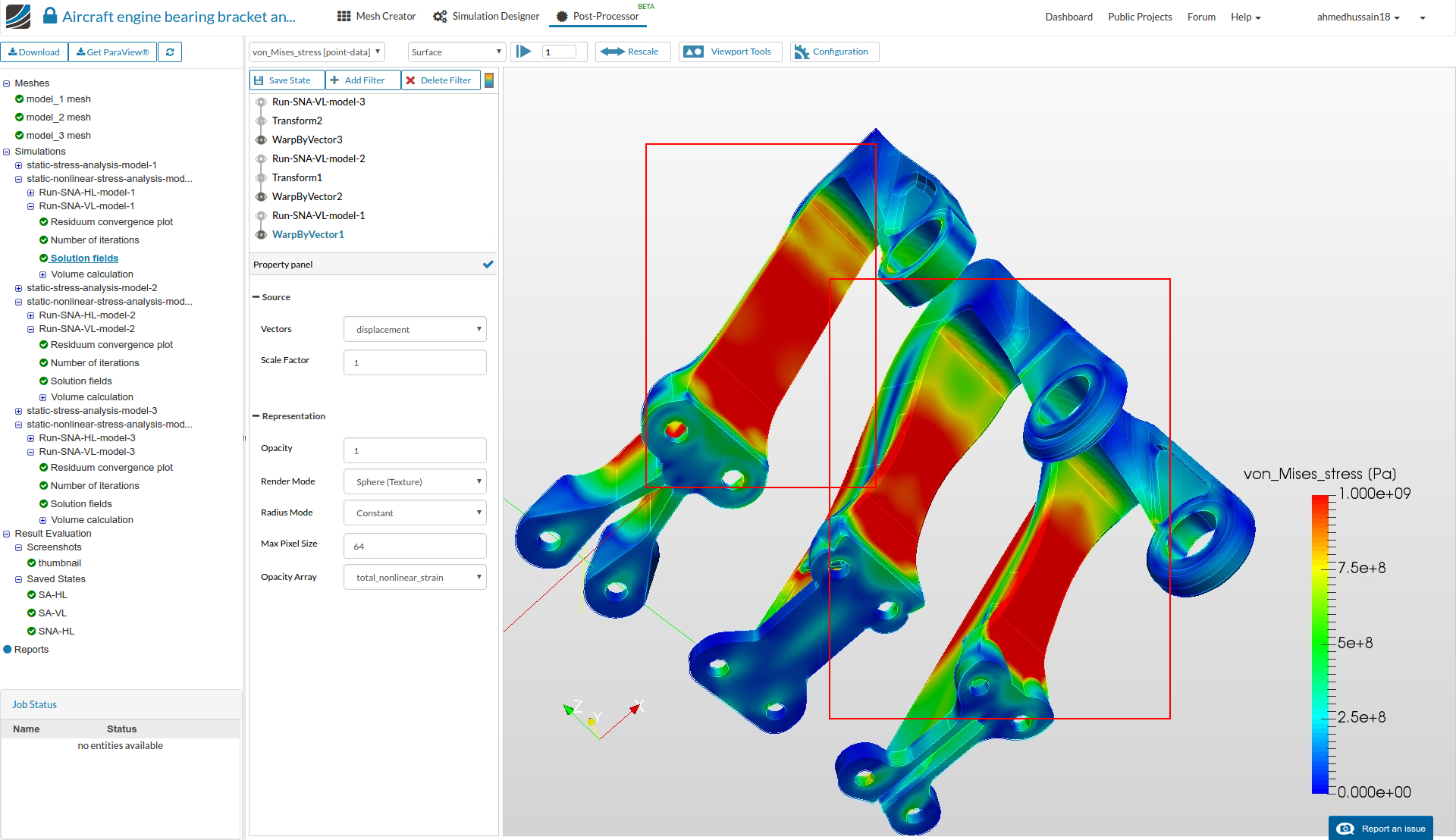Click the Property panel apply checkmark
Screen dimensions: 1456x840
coord(488,265)
